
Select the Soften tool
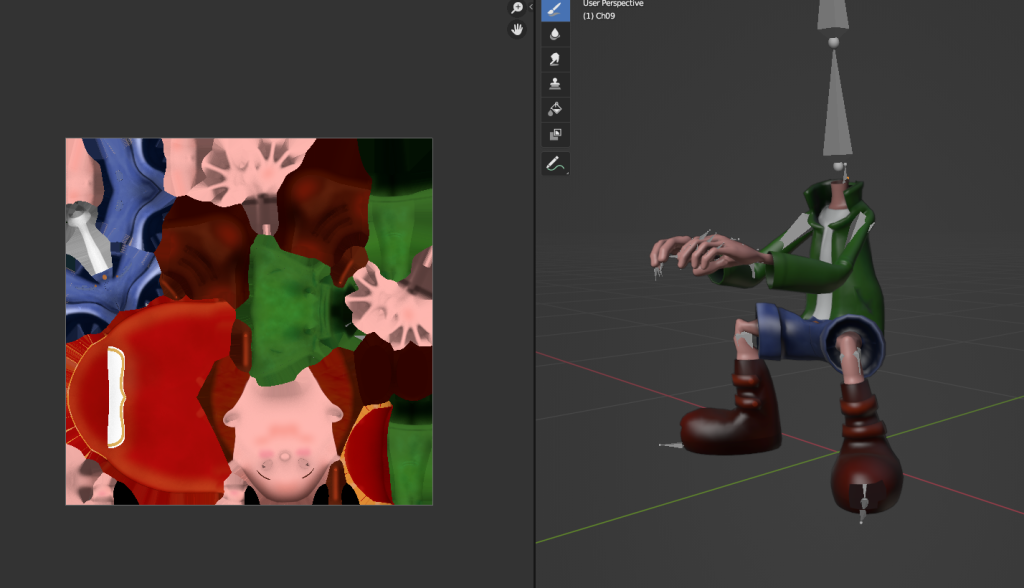[x=556, y=34]
